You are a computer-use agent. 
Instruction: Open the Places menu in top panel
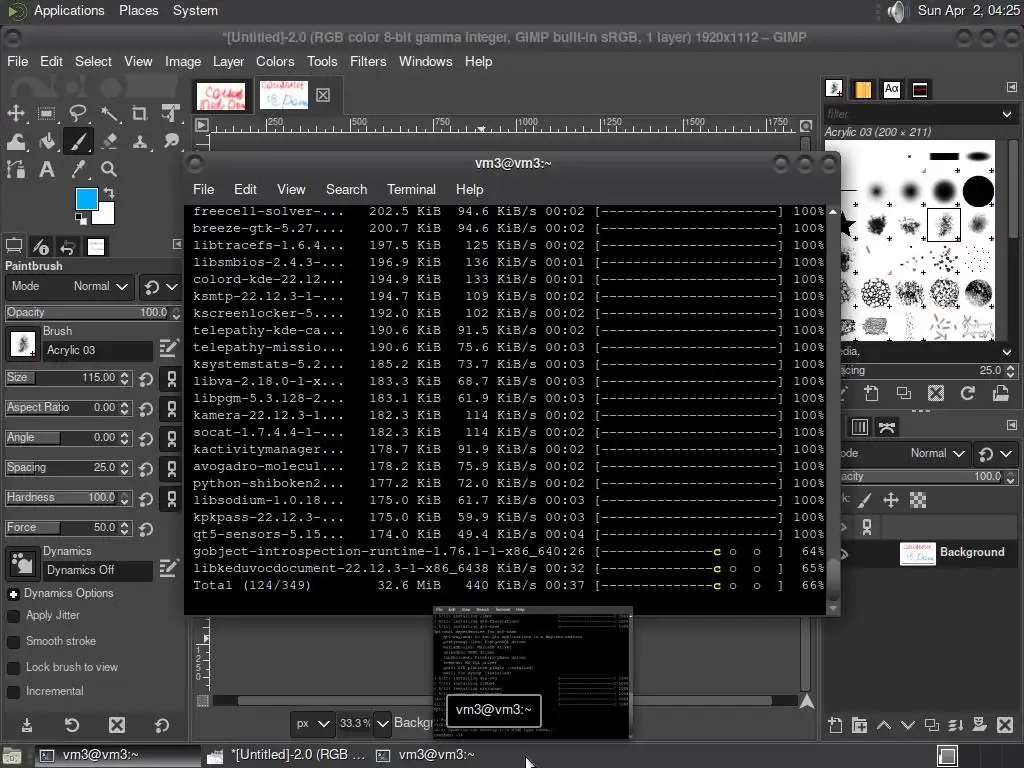coord(138,11)
